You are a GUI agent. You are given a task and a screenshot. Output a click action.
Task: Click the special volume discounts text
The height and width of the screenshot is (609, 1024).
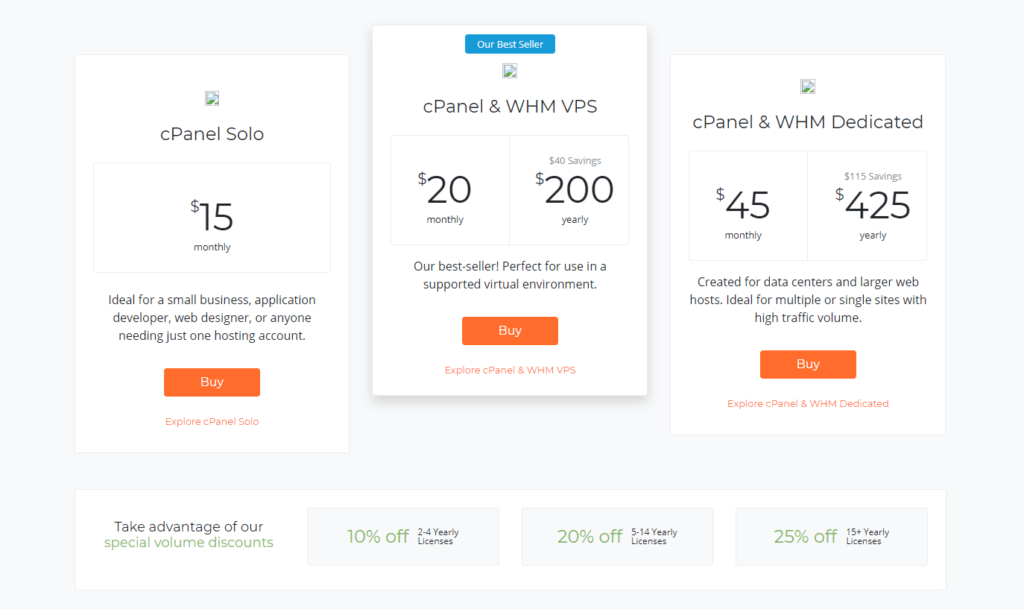click(188, 543)
